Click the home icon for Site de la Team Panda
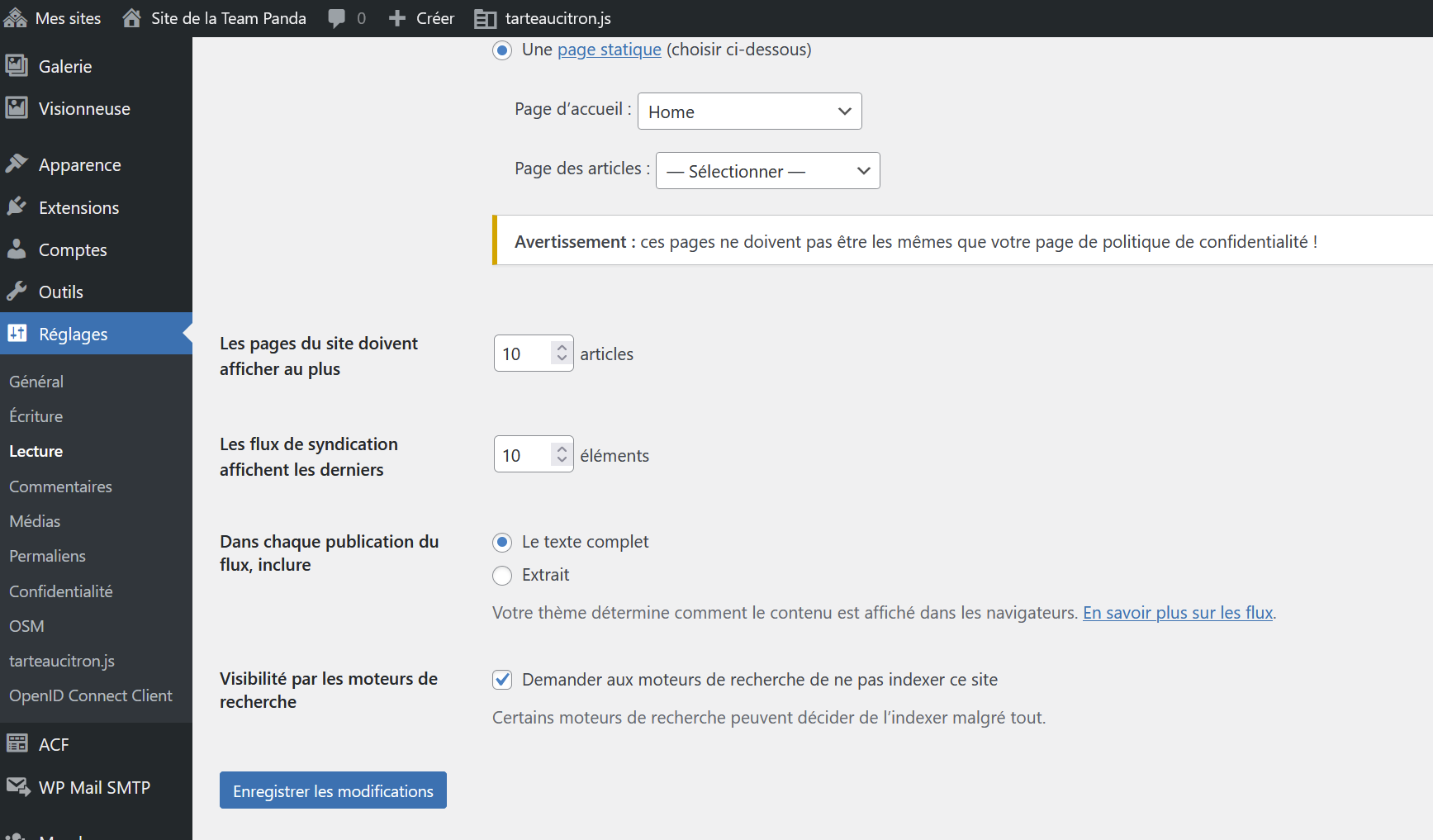This screenshot has height=840, width=1433. (131, 18)
